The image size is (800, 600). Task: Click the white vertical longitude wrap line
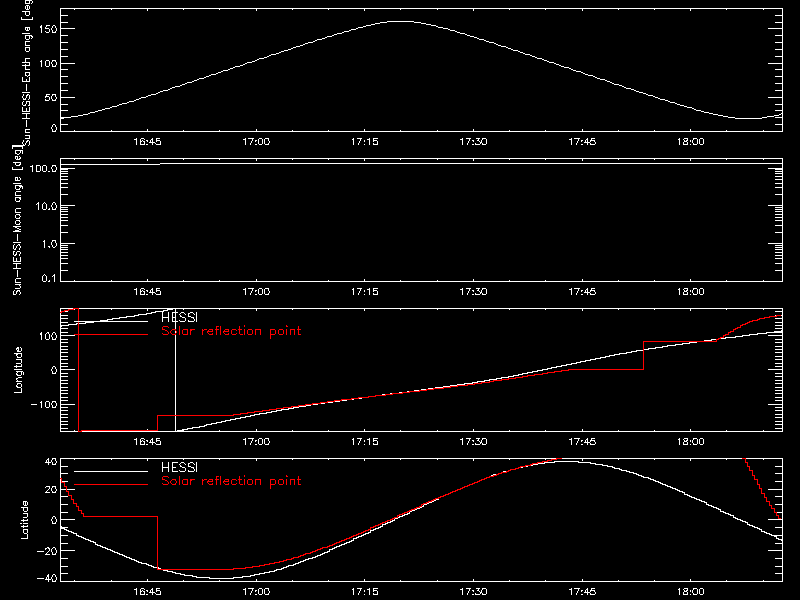point(176,370)
